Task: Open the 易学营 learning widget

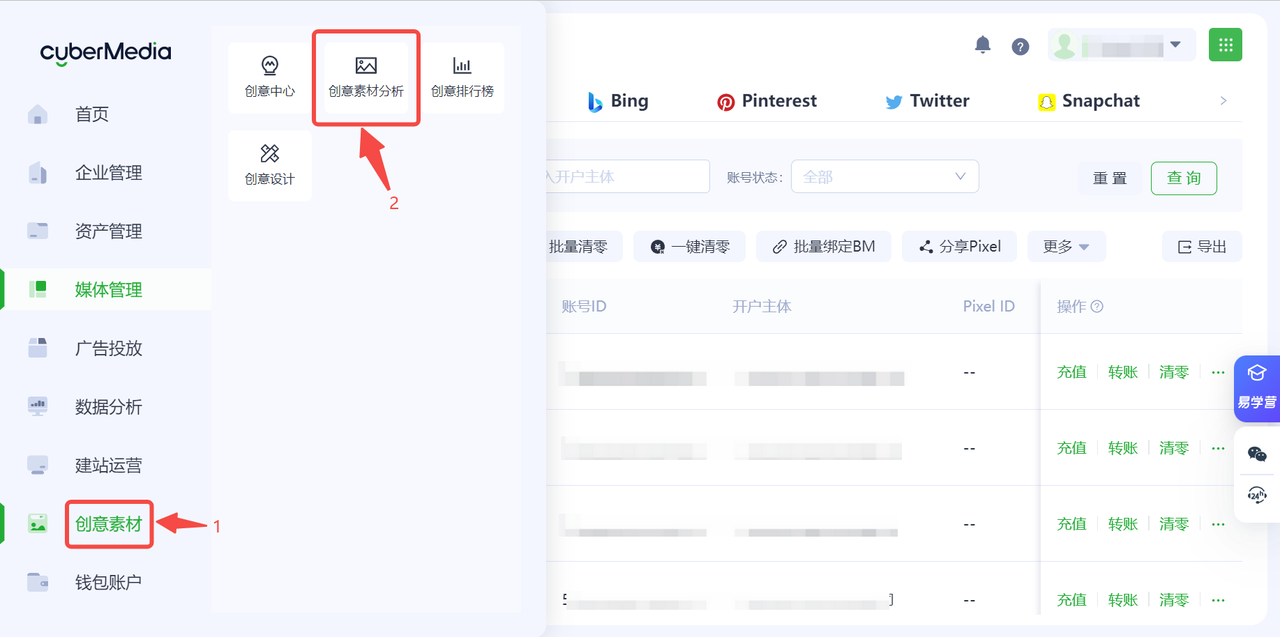Action: click(x=1257, y=388)
